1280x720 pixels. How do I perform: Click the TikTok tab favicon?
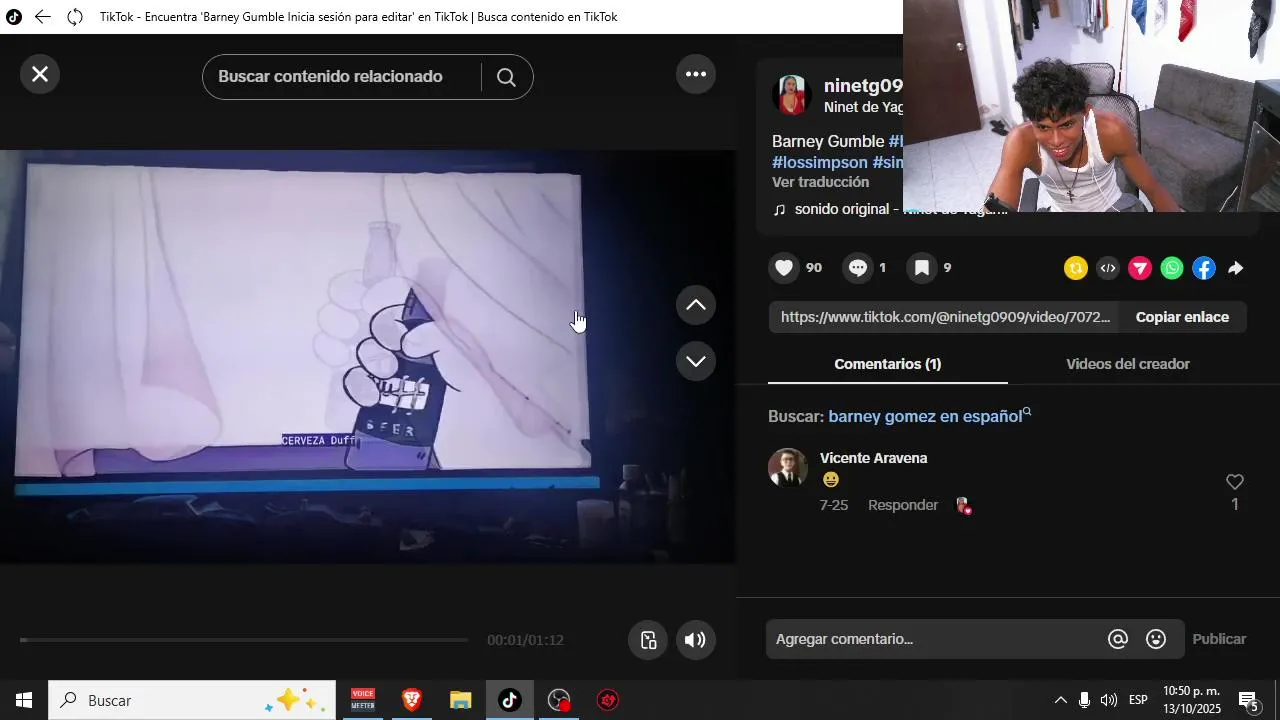[14, 17]
